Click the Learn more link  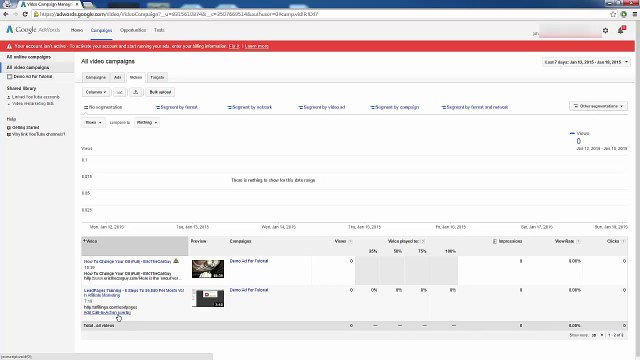pyautogui.click(x=257, y=46)
